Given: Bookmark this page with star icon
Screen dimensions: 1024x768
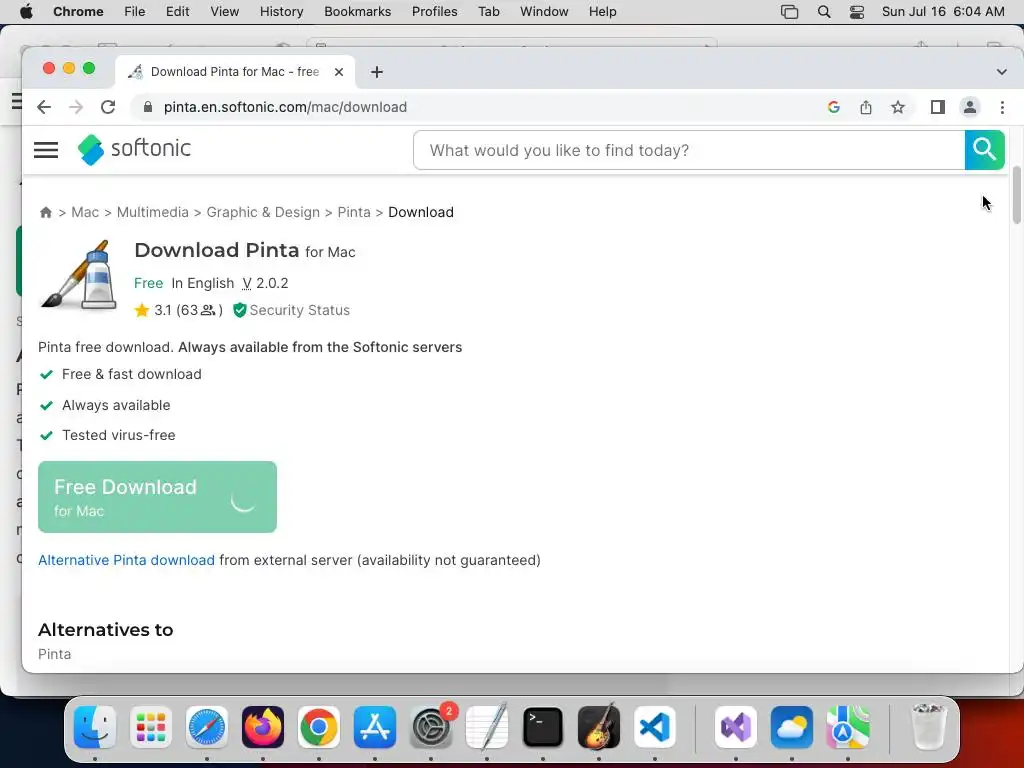Looking at the screenshot, I should [898, 107].
